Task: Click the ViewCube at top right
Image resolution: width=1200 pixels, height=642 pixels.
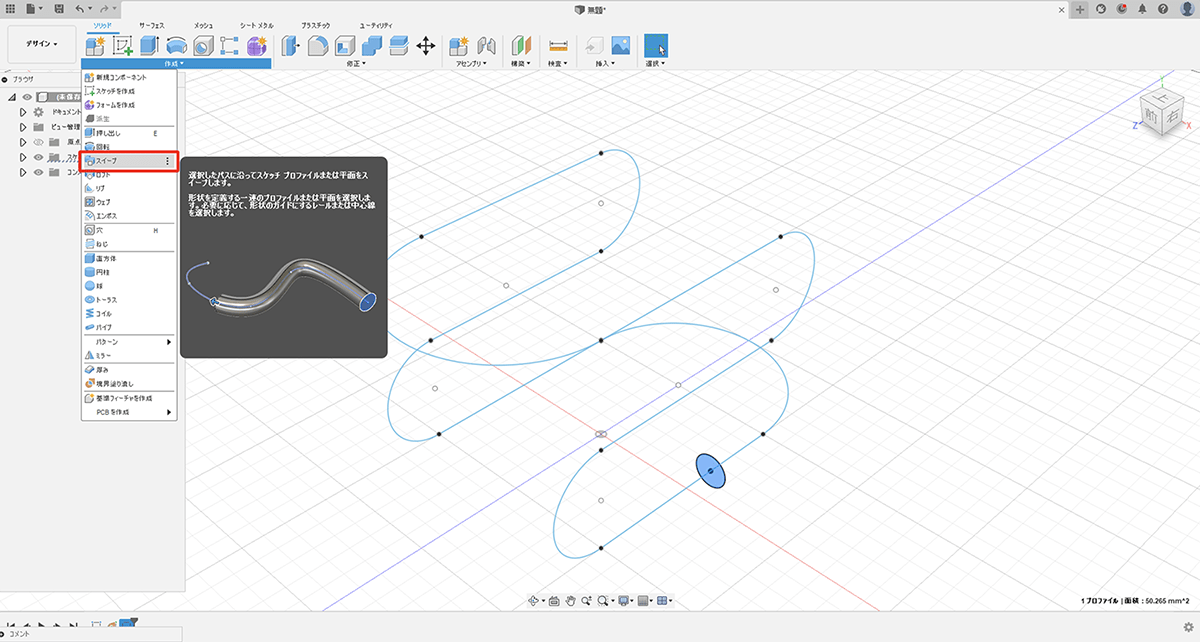Action: click(1164, 109)
